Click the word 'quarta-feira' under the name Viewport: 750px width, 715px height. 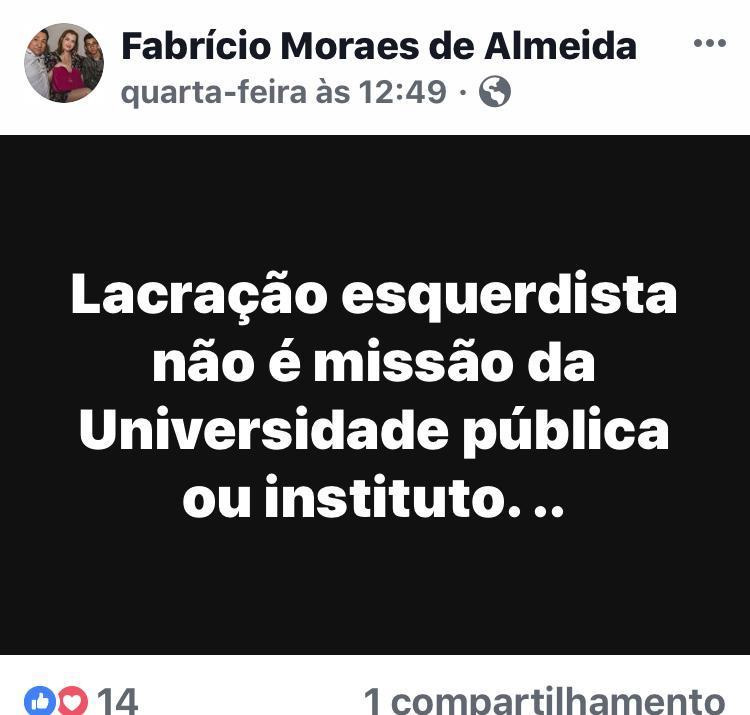click(213, 91)
